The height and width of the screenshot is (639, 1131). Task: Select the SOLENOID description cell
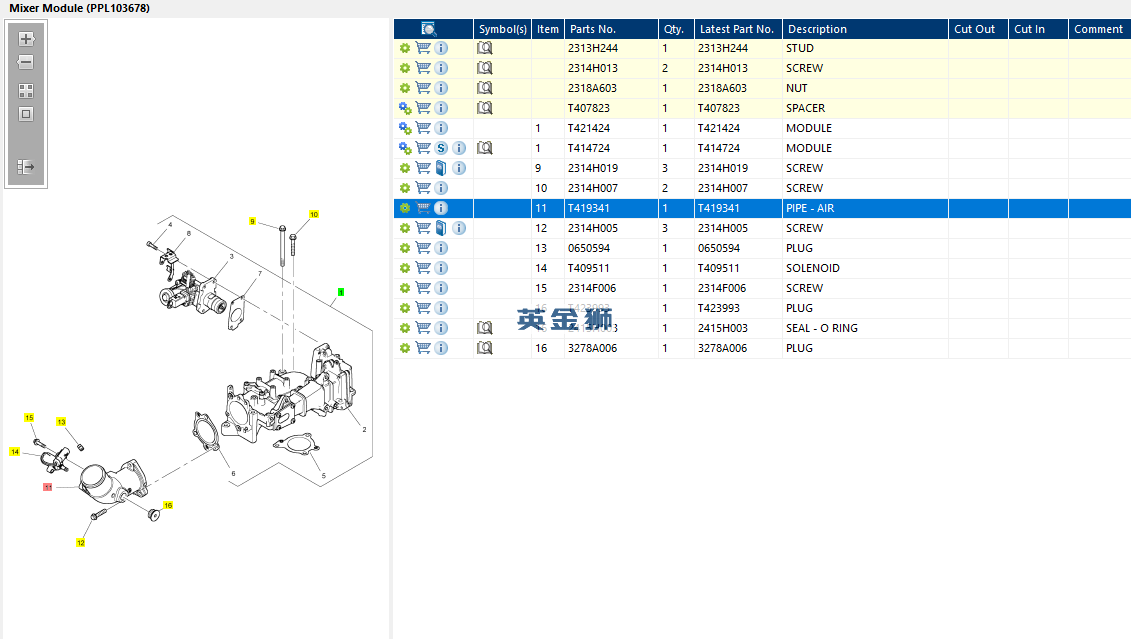point(865,268)
